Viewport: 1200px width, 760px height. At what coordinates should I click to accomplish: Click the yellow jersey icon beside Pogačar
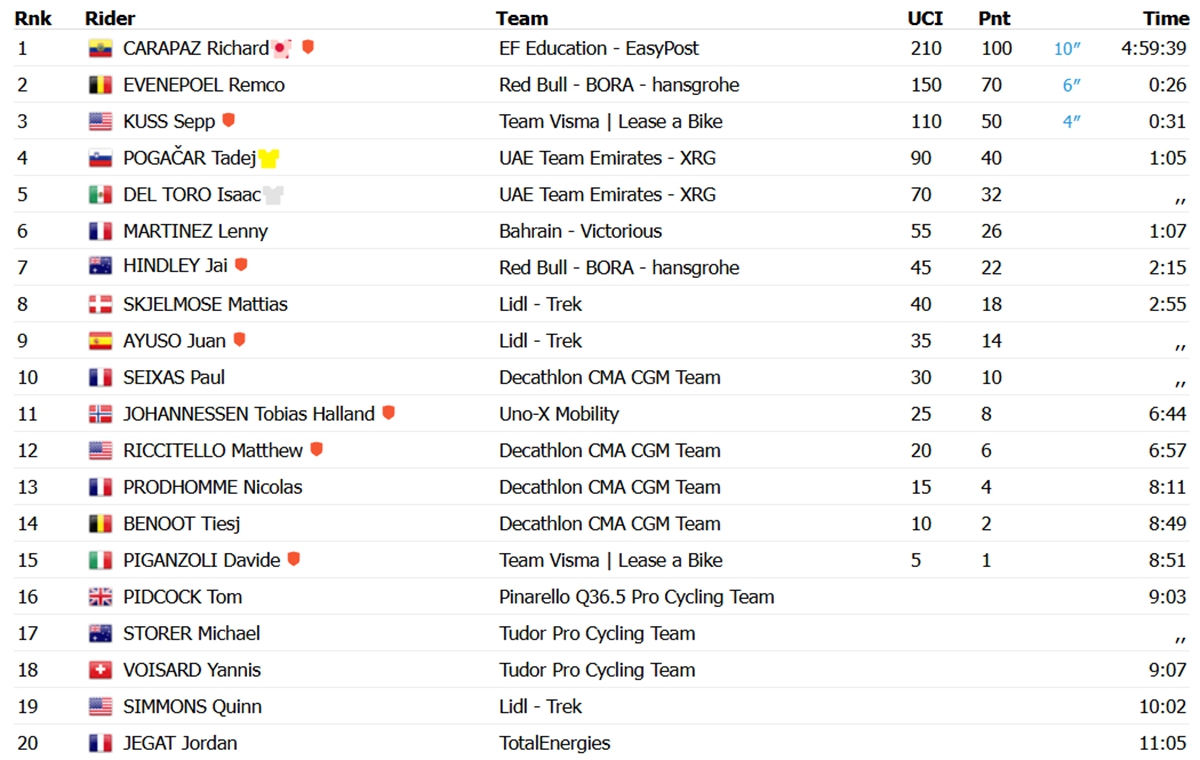coord(269,158)
